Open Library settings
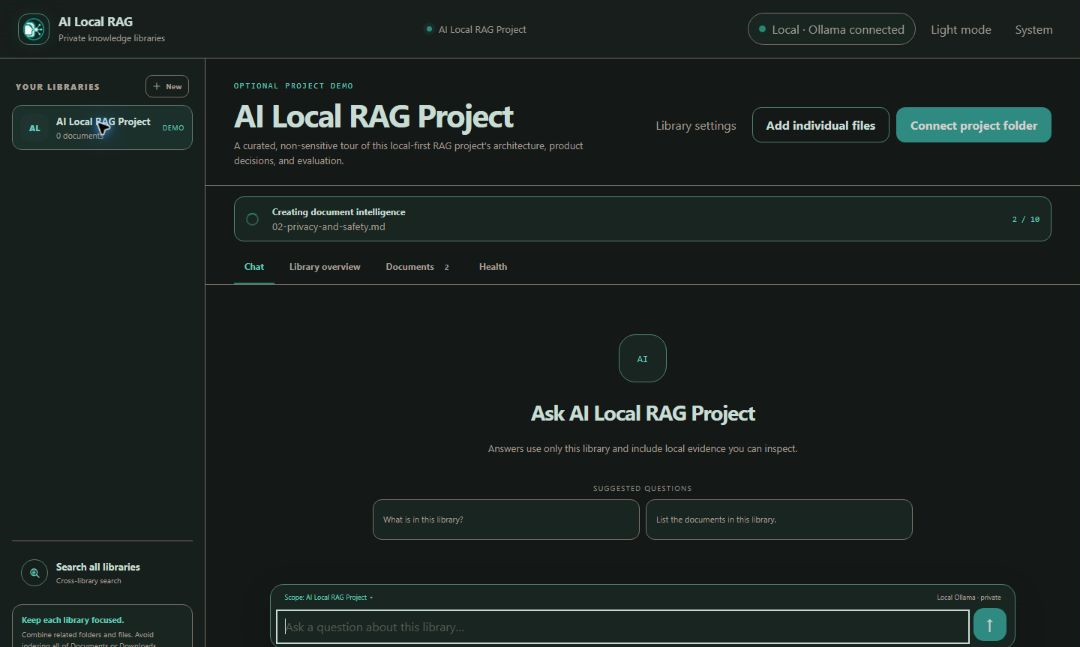 coord(696,125)
